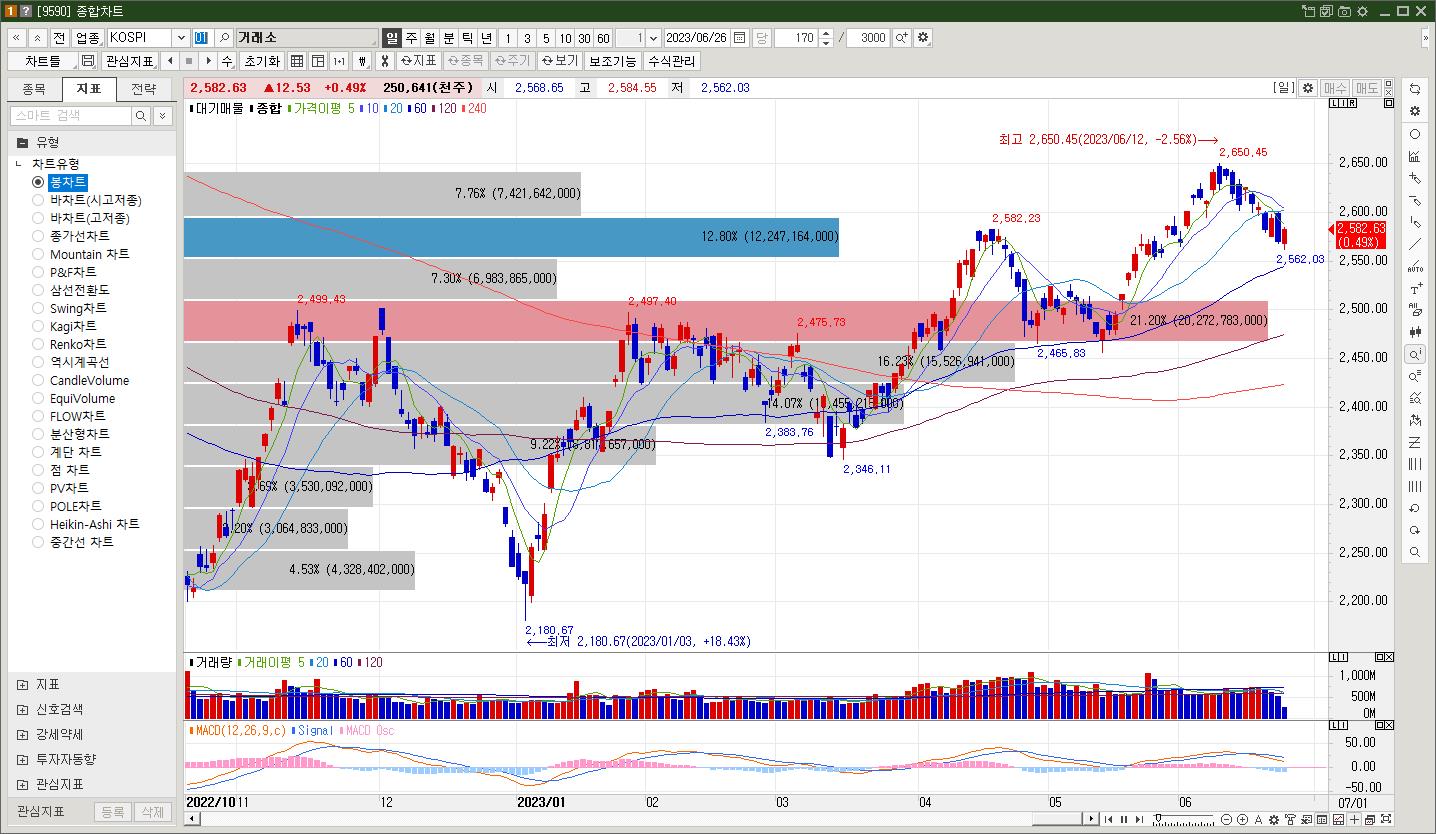Click the zoom out minus icon at bottom
Viewport: 1436px width, 834px height.
[1227, 820]
